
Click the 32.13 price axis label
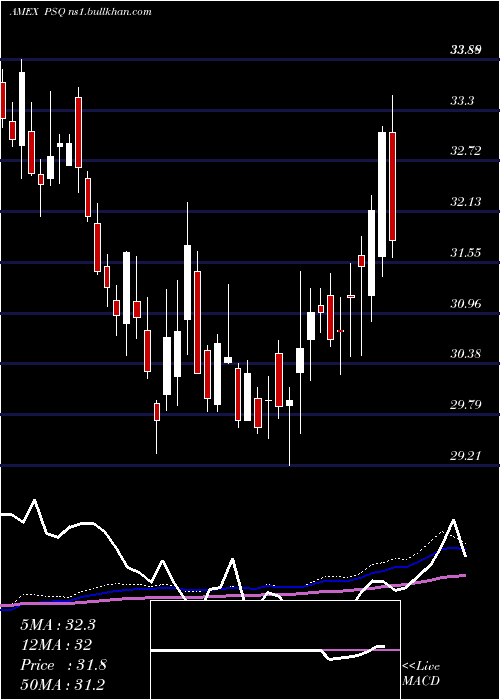[465, 202]
